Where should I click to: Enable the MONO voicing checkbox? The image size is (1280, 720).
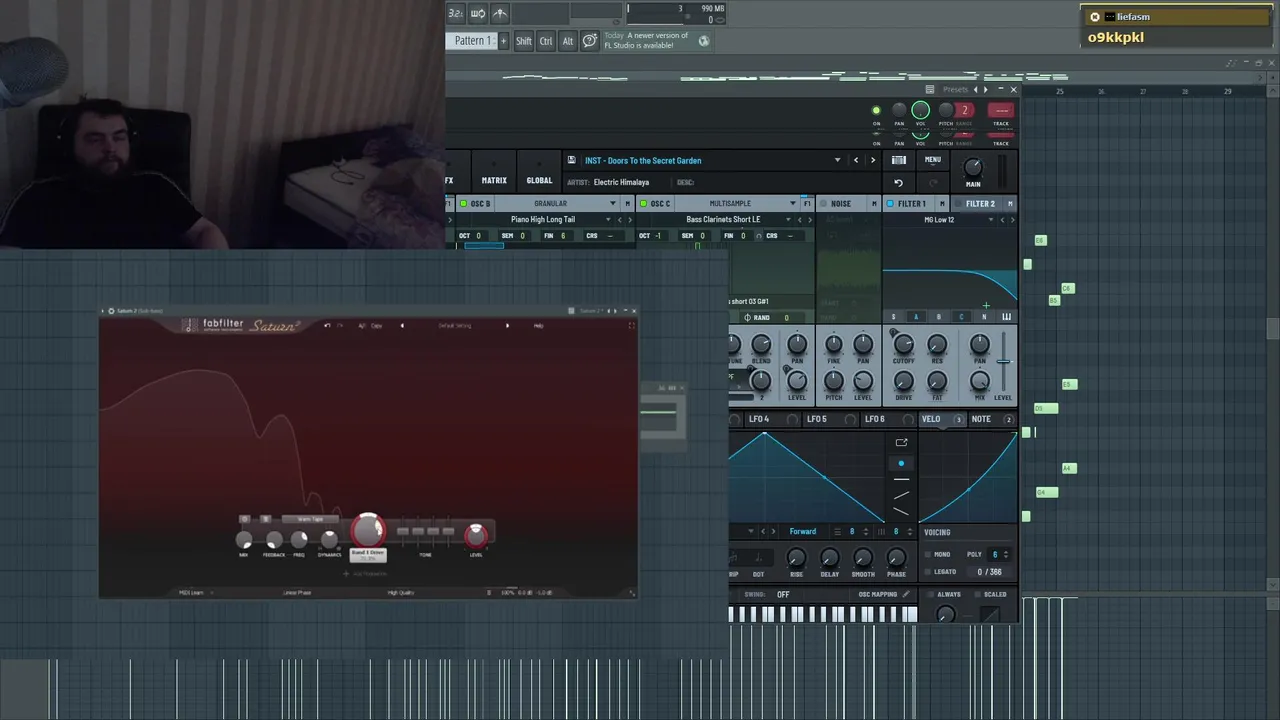click(927, 555)
